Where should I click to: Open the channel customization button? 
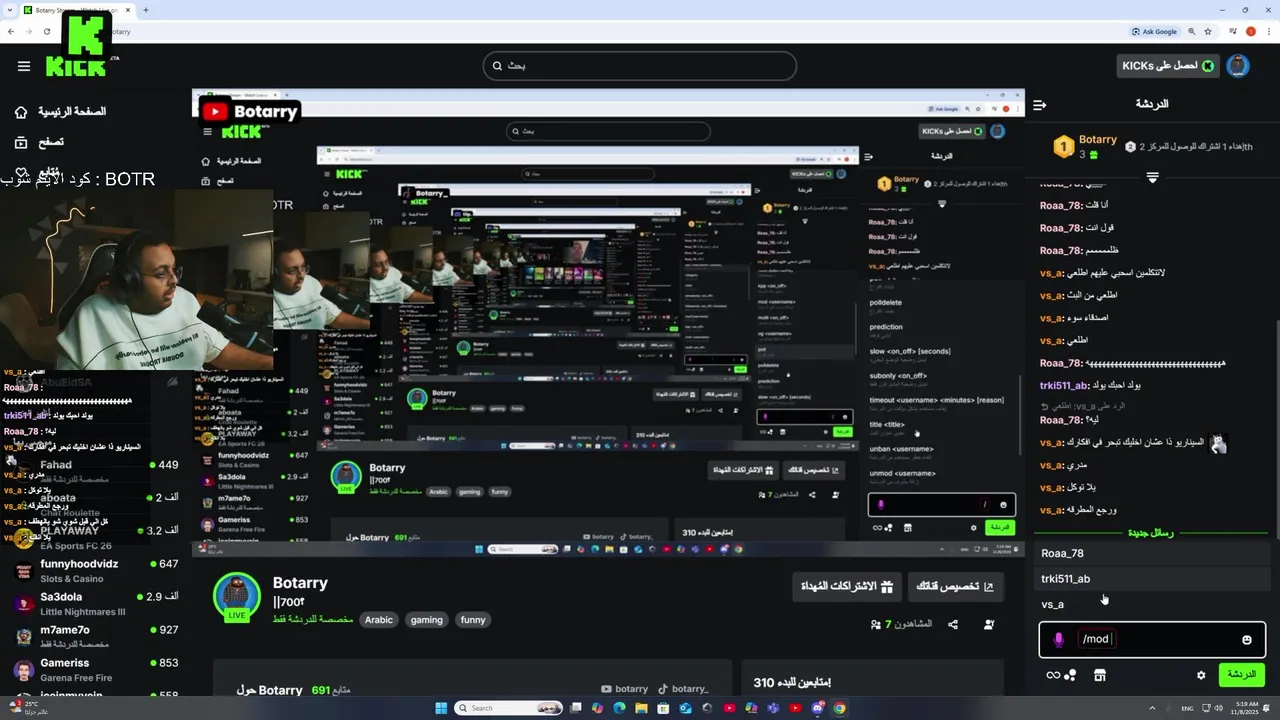954,587
